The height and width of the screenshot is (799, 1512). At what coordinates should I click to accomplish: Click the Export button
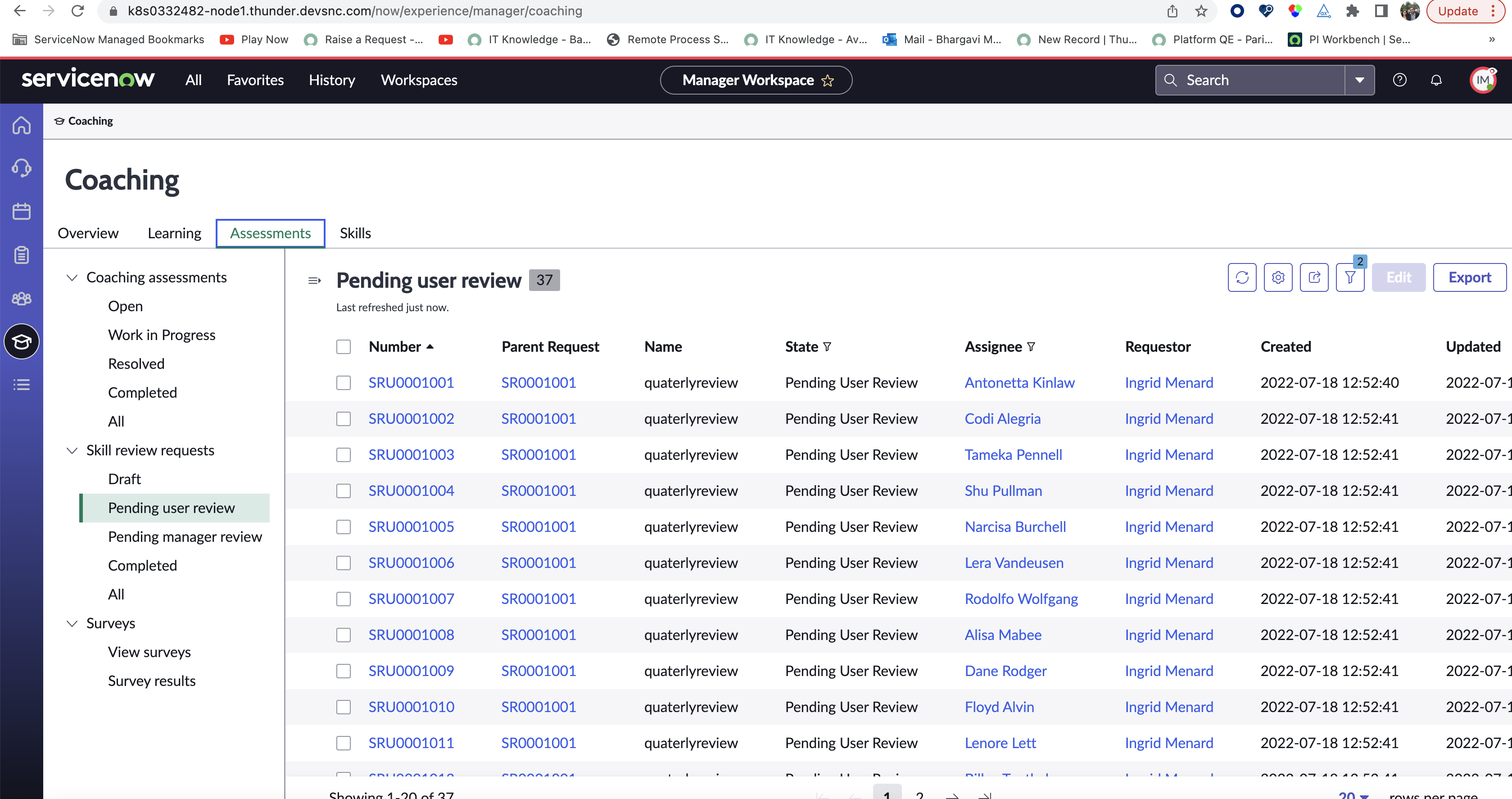[x=1469, y=277]
